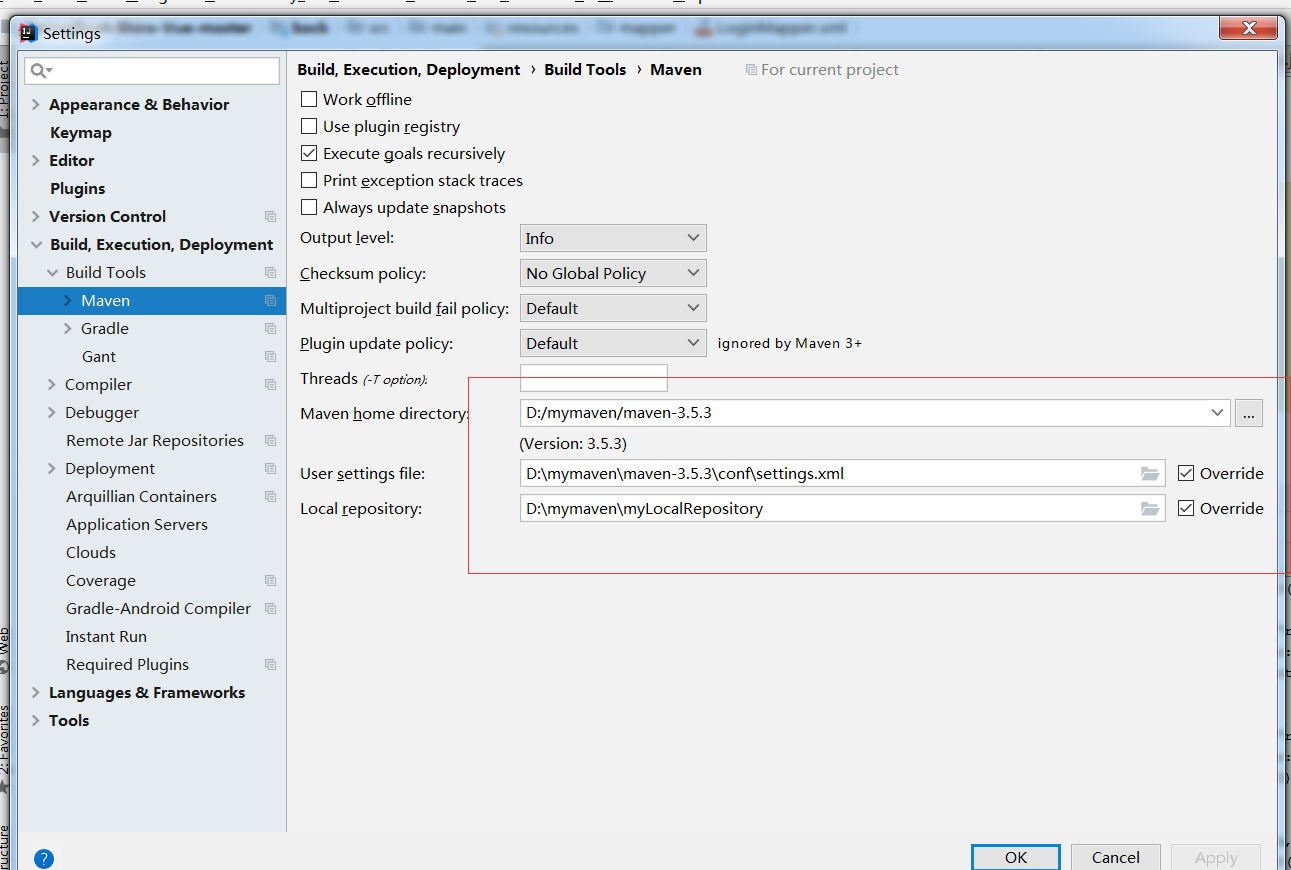Viewport: 1291px width, 870px height.
Task: Click Cancel button
Action: coord(1116,857)
